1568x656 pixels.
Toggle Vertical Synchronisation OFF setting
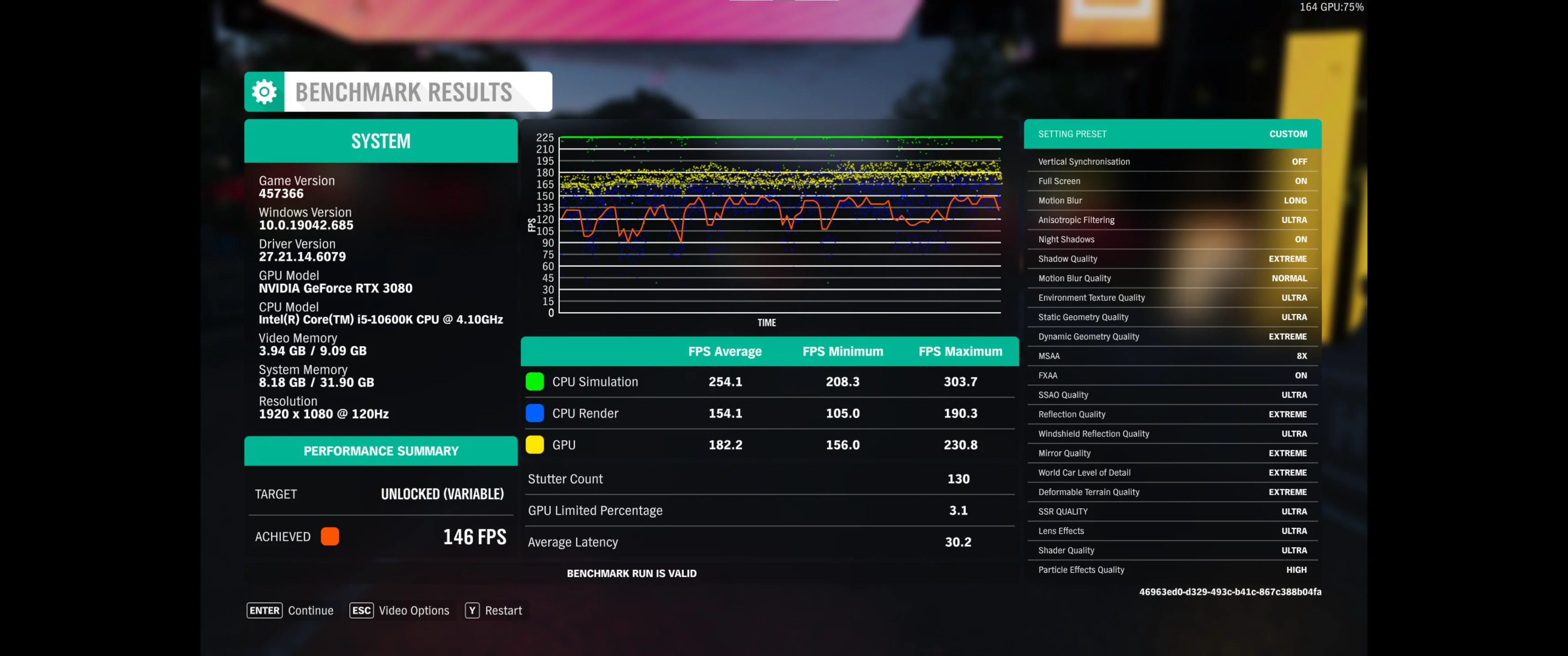click(x=1172, y=161)
